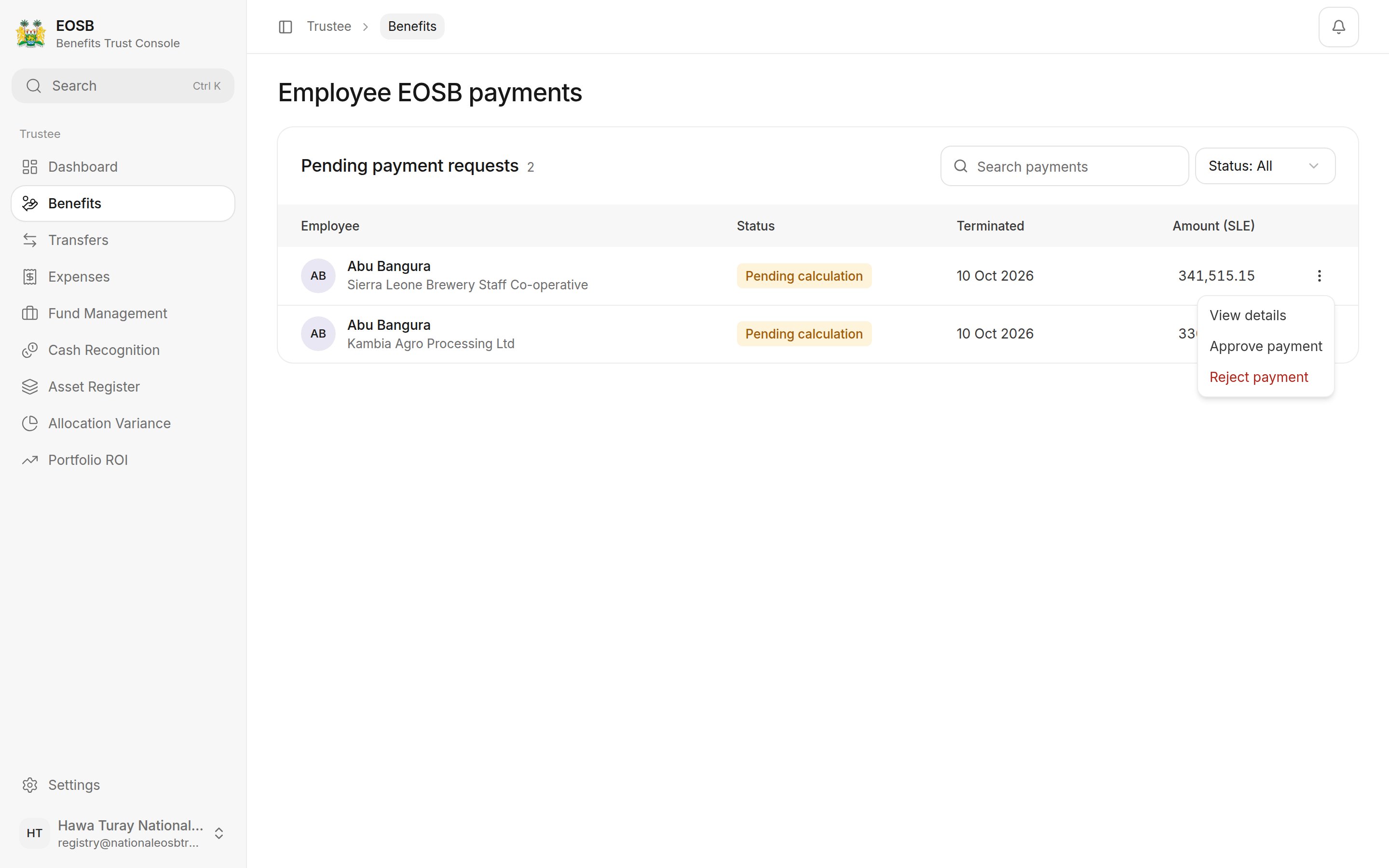The image size is (1389, 868).
Task: Expand the Hawa Turay account switcher
Action: [218, 834]
